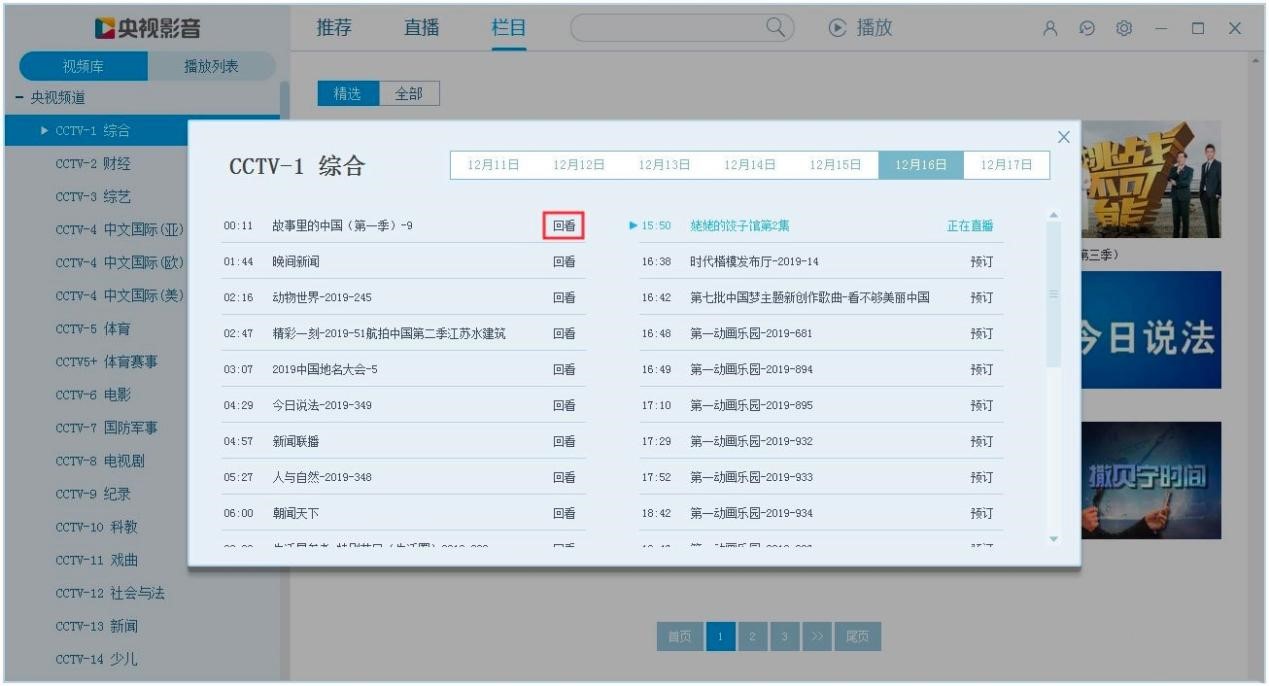Click 回看 for 故事里的中国 program
This screenshot has height=686, width=1269.
564,226
